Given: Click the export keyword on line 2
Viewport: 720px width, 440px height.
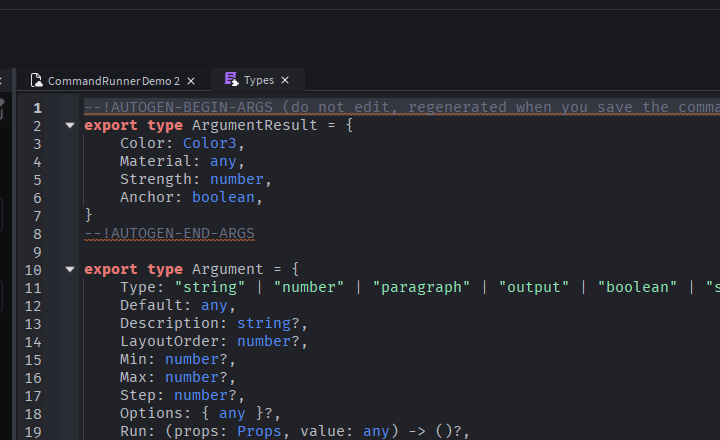Looking at the screenshot, I should click(x=111, y=125).
